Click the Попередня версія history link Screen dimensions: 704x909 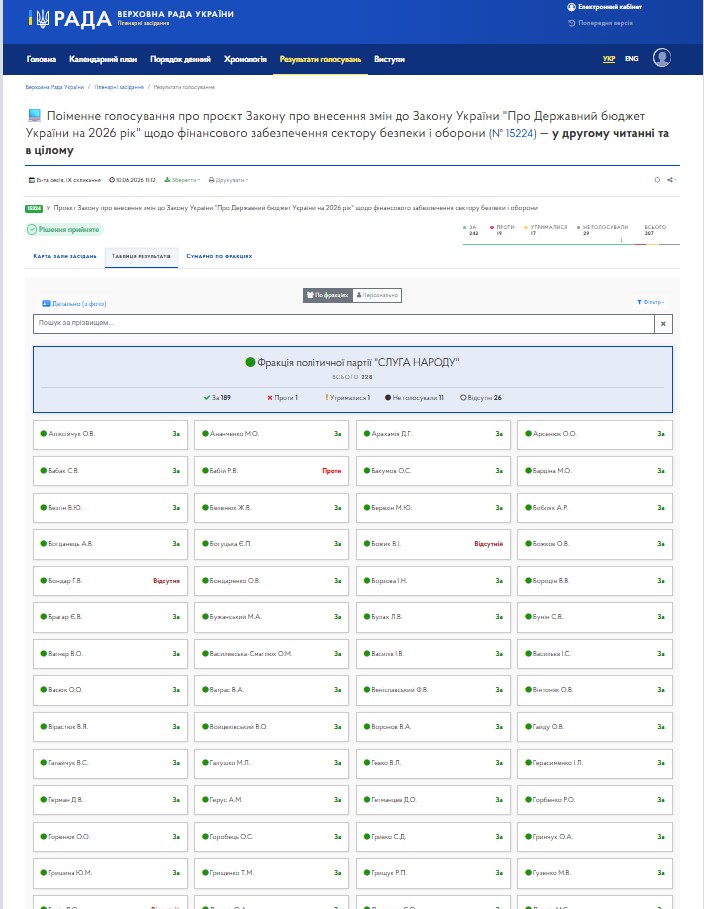(x=600, y=23)
